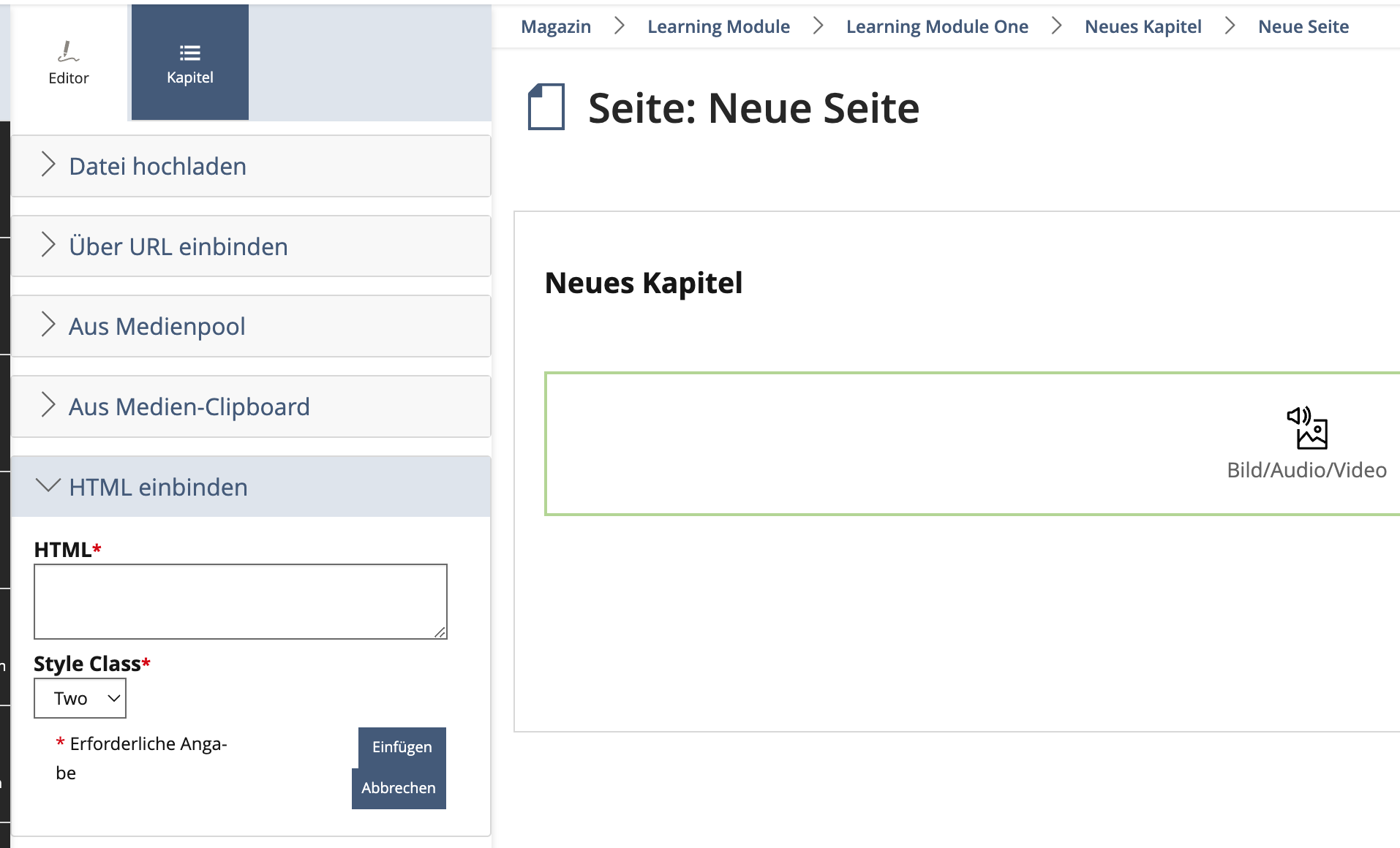Expand the Aus Medien-Clipboard section
The image size is (1400, 848).
point(189,406)
